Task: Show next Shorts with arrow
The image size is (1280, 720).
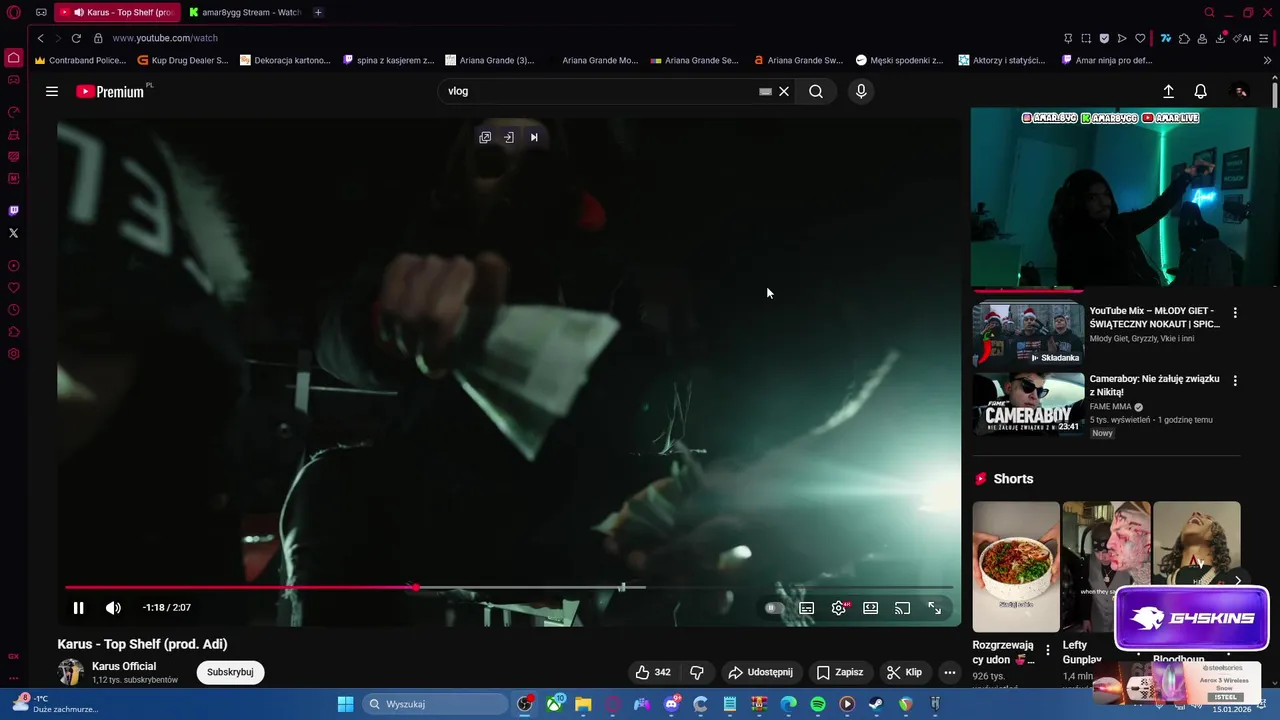Action: [x=1237, y=580]
